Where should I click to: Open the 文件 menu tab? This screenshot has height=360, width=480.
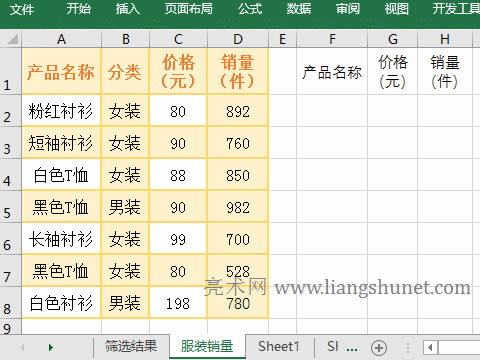point(22,9)
